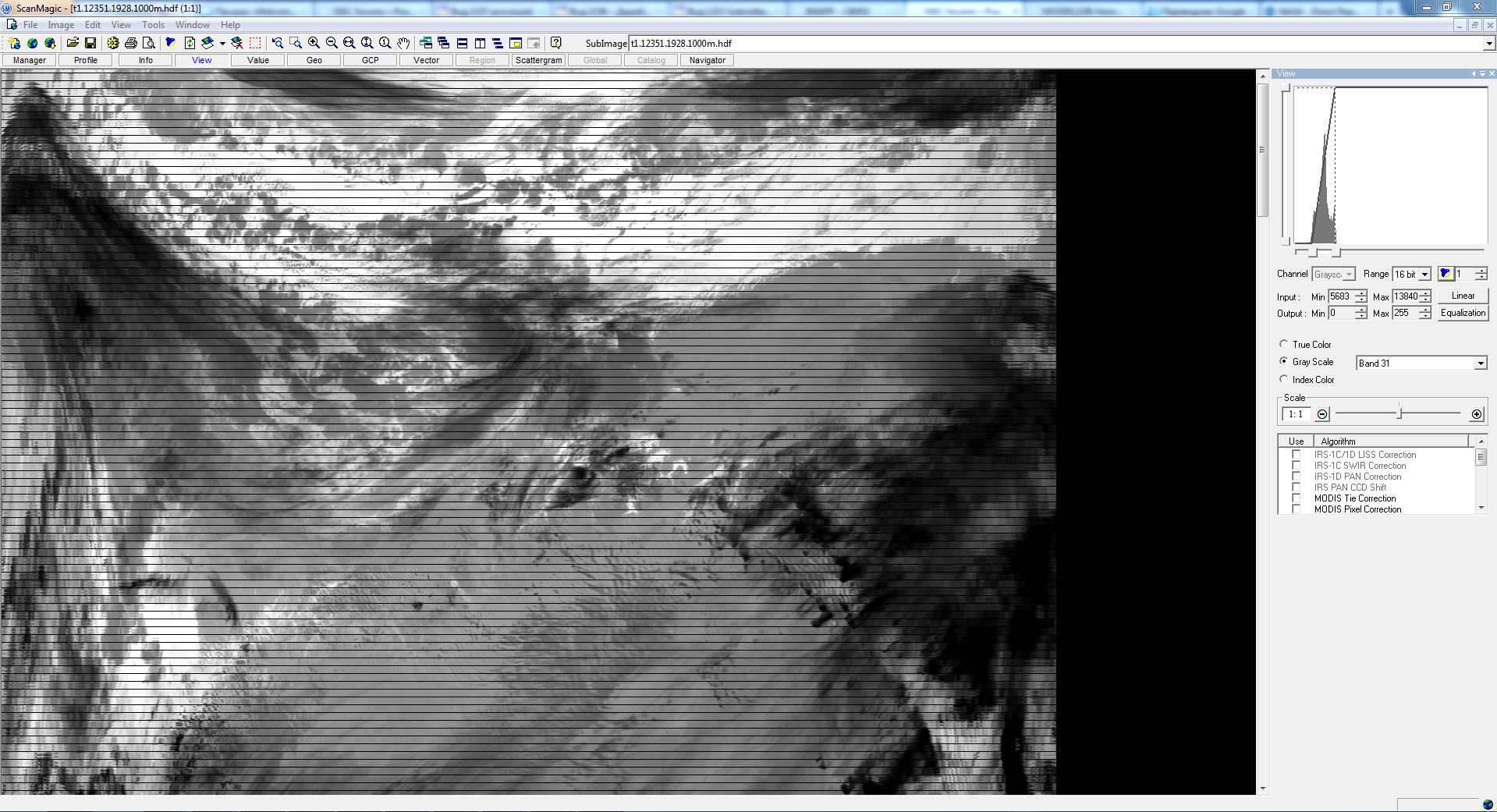The image size is (1497, 812).
Task: Switch to the Navigator tab
Action: point(708,60)
